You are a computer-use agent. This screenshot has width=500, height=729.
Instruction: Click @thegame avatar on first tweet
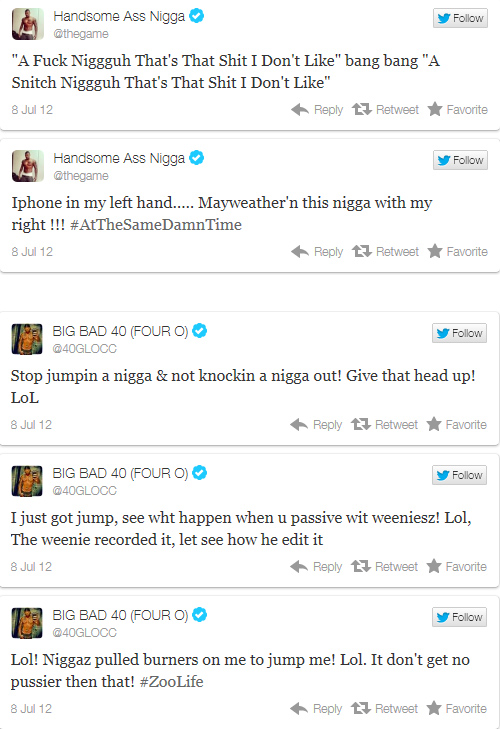(x=28, y=24)
